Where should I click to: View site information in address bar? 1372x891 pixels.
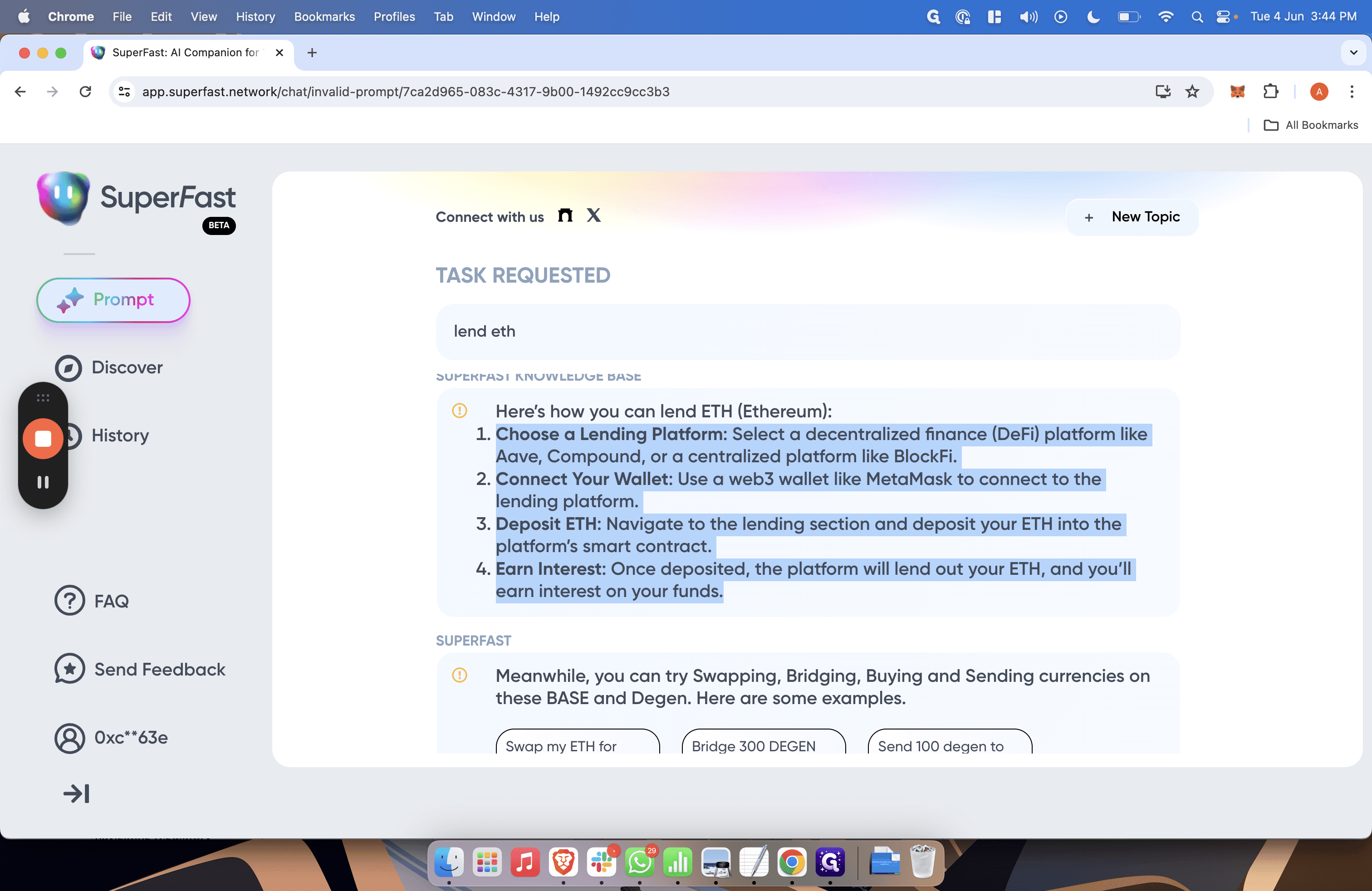pos(124,92)
